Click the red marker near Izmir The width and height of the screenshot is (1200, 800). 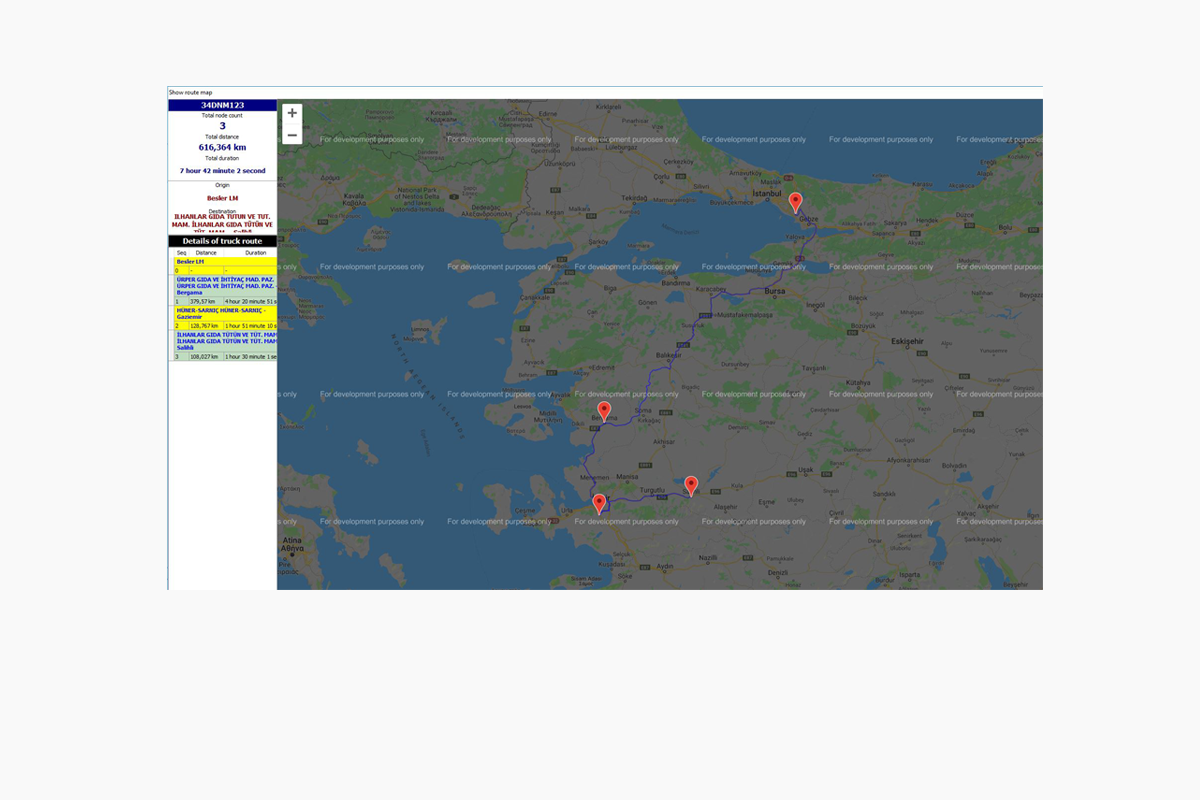point(599,503)
